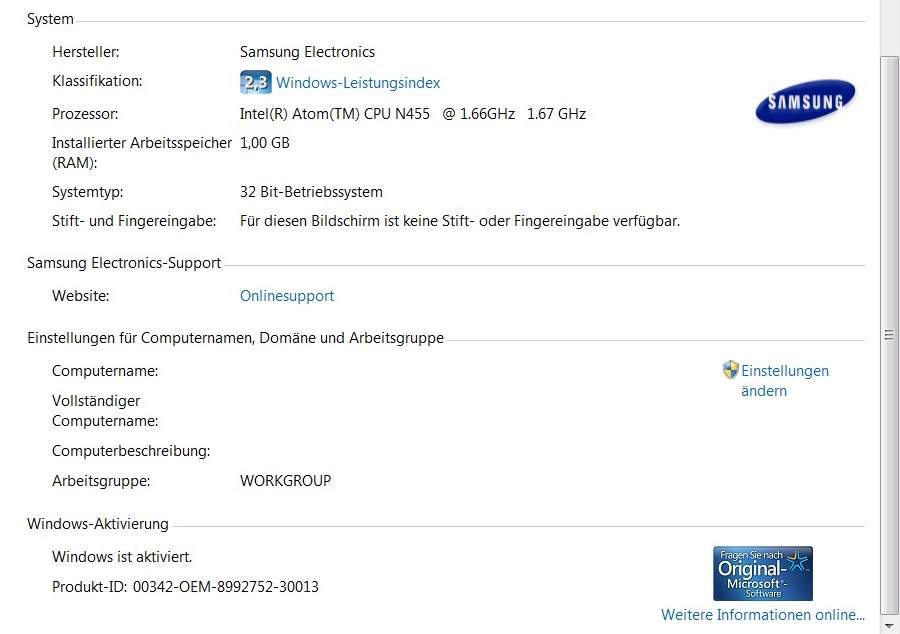
Task: Click the Samsung logo
Action: (x=805, y=102)
